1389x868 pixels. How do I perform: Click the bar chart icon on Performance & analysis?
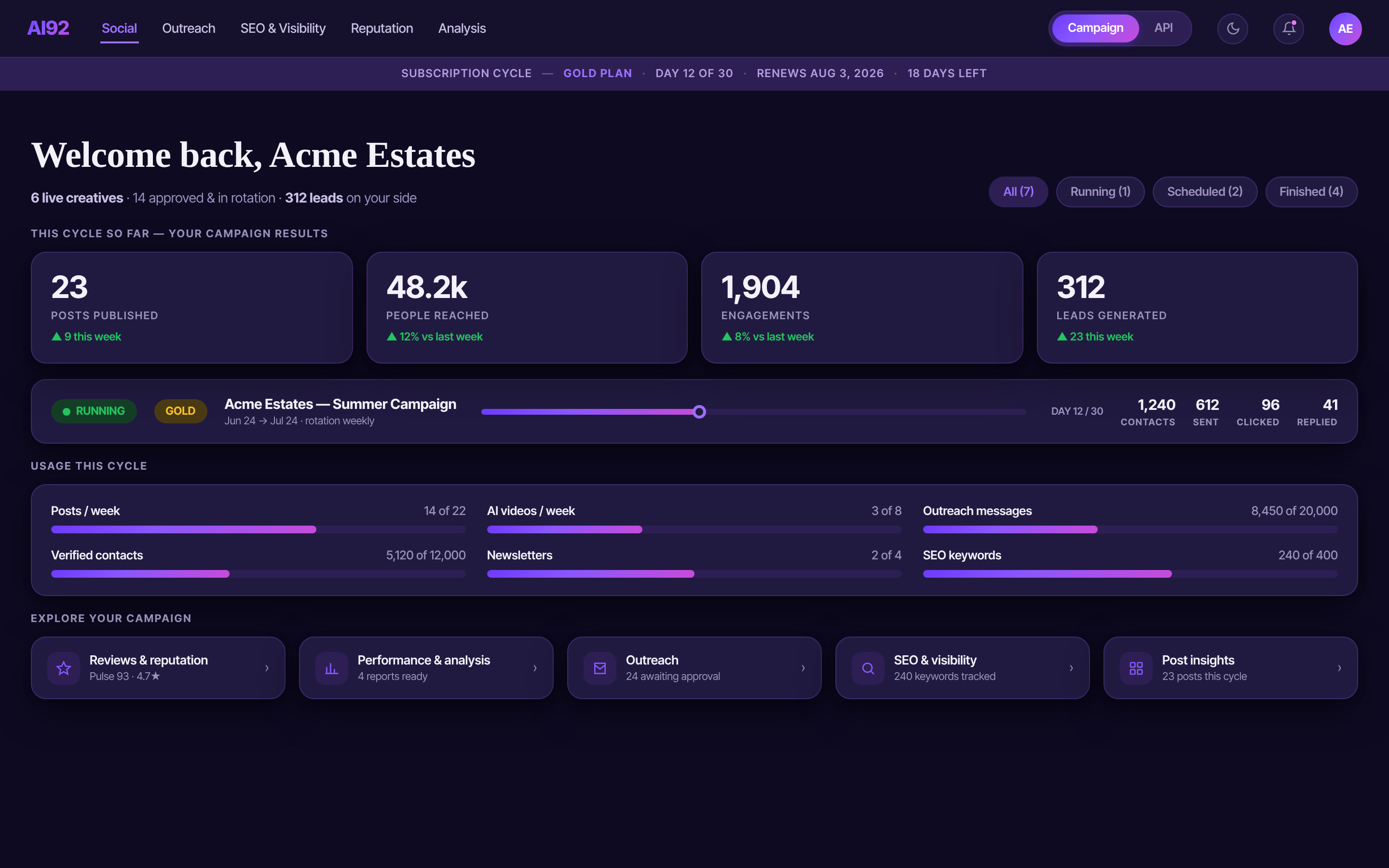tap(332, 668)
